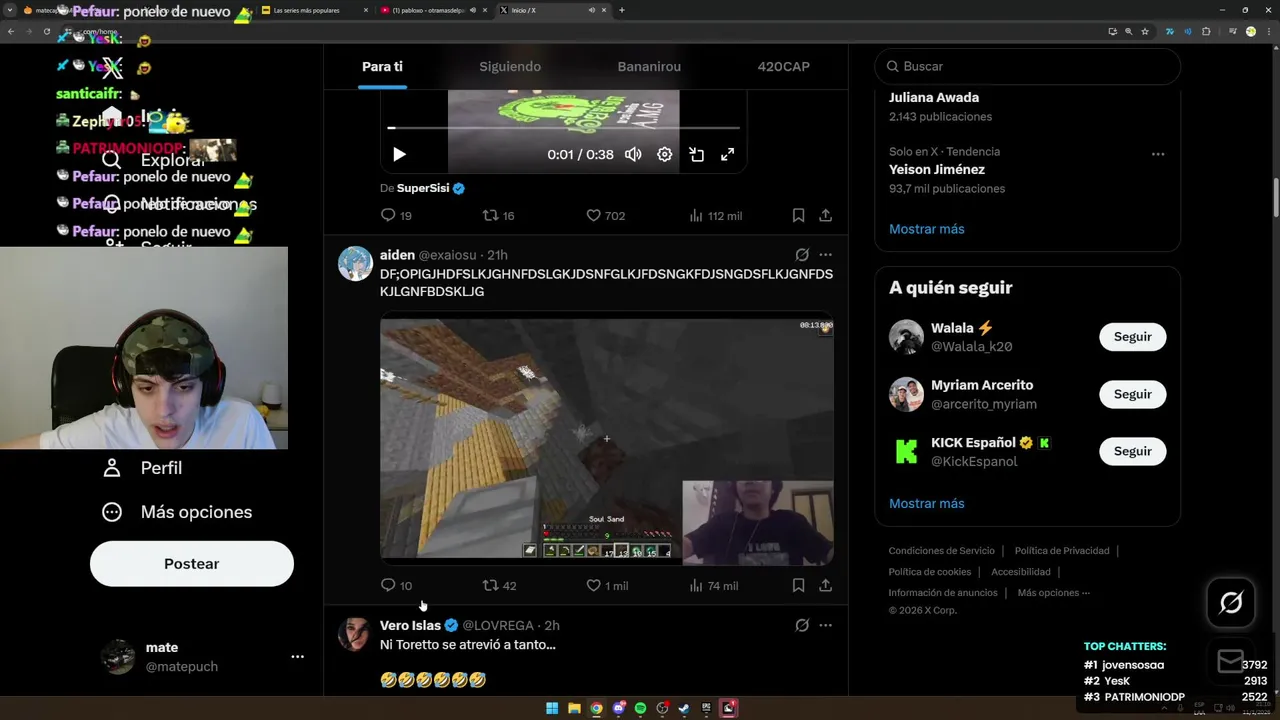Open Windows Start menu
Viewport: 1280px width, 720px height.
point(552,708)
